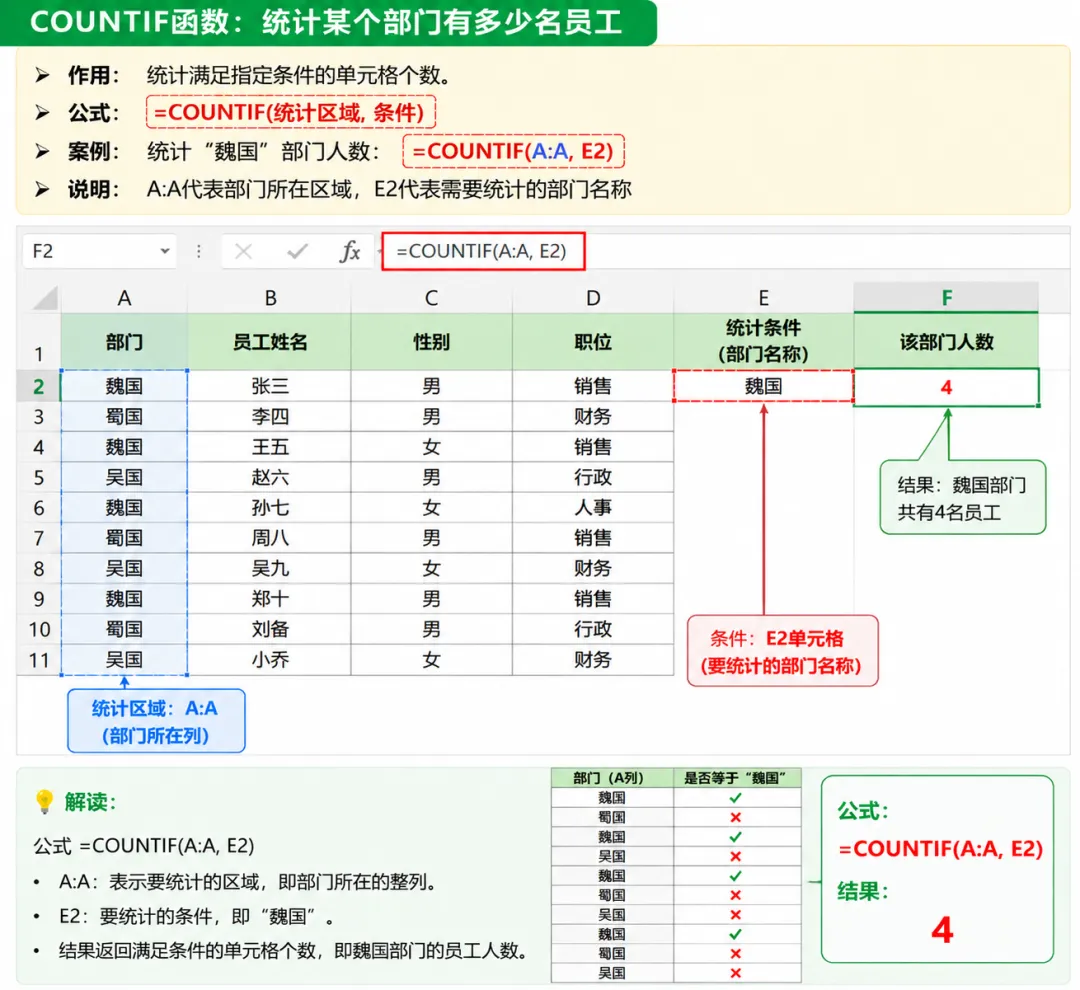The image size is (1080, 990).
Task: Click the cancel X icon in formula bar
Action: point(243,251)
